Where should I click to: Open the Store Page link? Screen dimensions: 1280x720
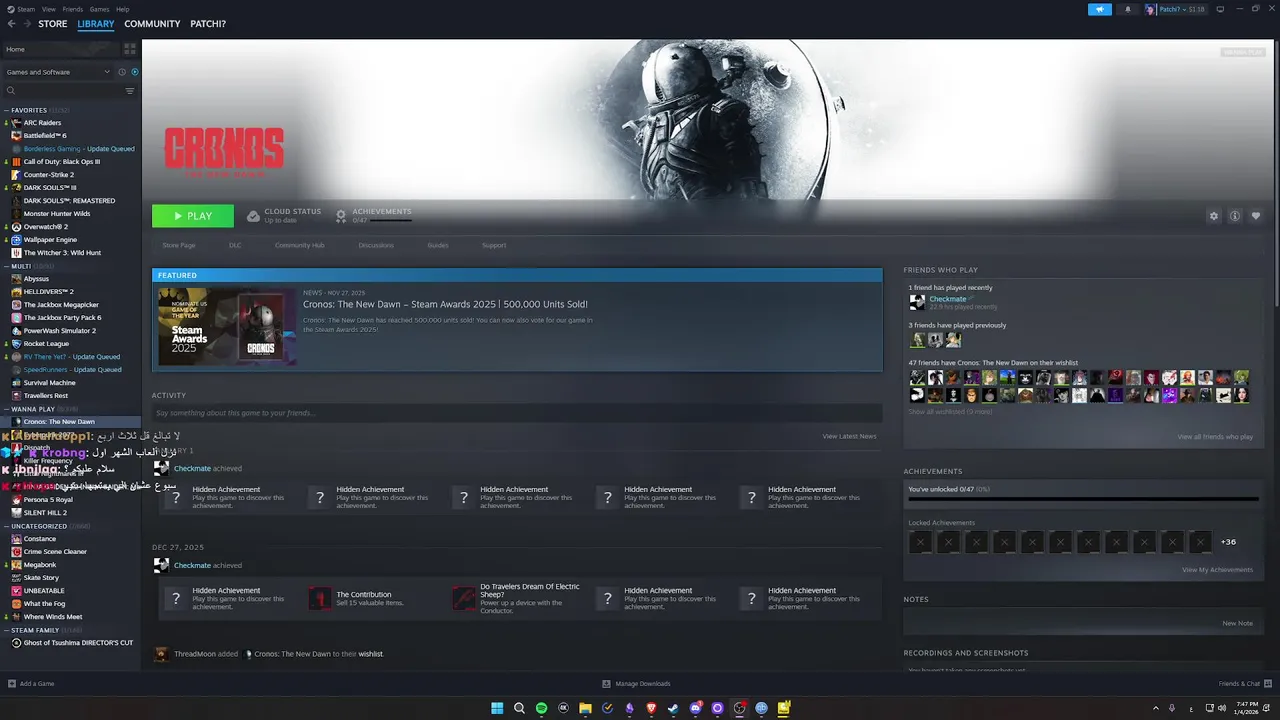click(179, 245)
